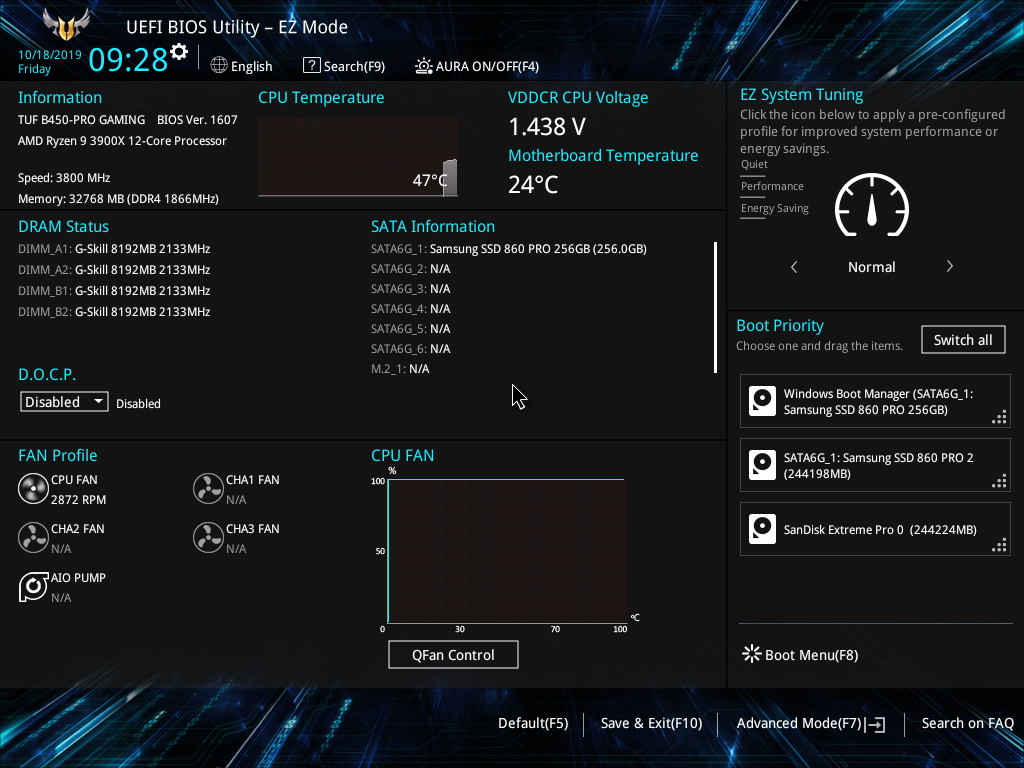
Task: Click the SATA6G_4 N/A row
Action: [x=411, y=309]
